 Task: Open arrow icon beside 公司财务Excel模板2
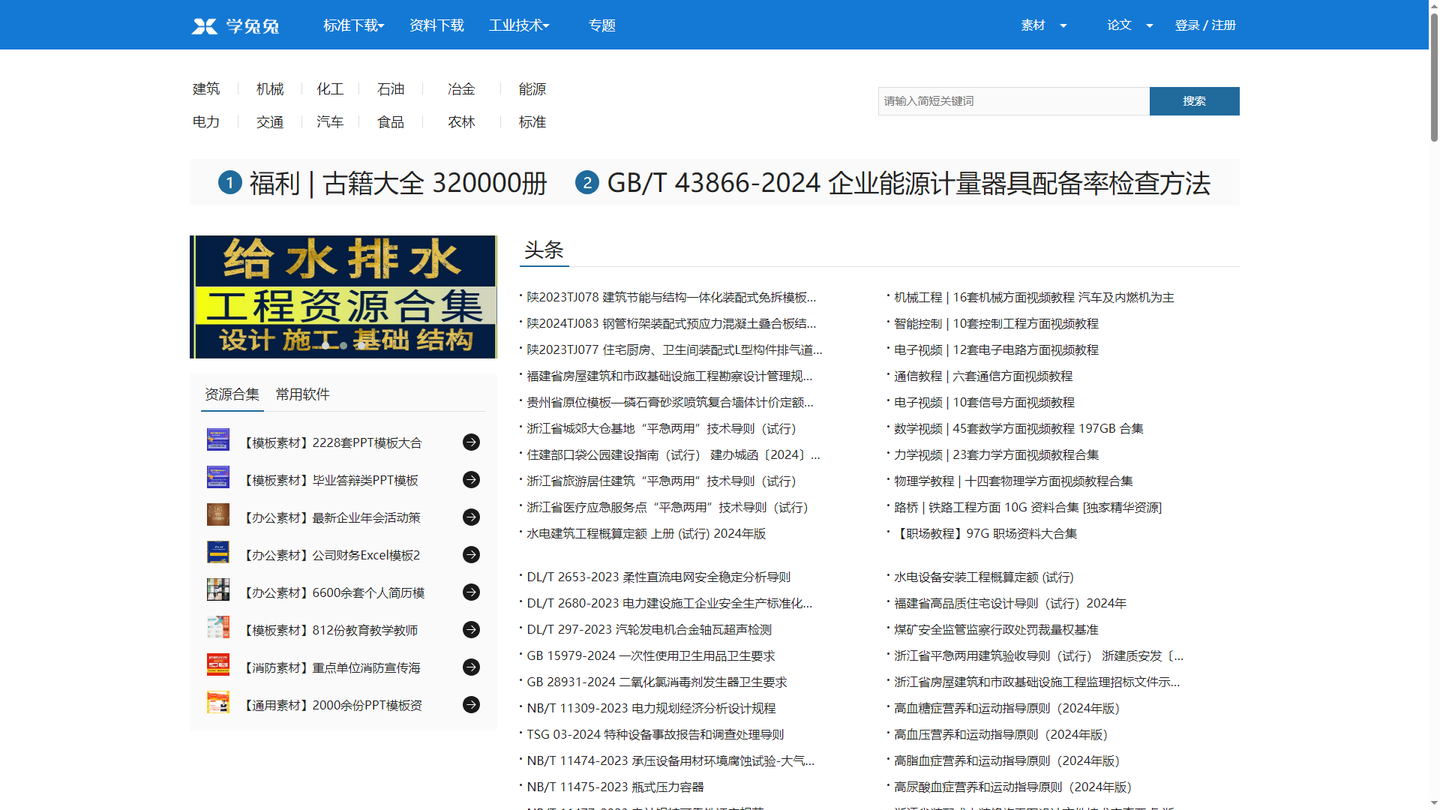(x=471, y=555)
